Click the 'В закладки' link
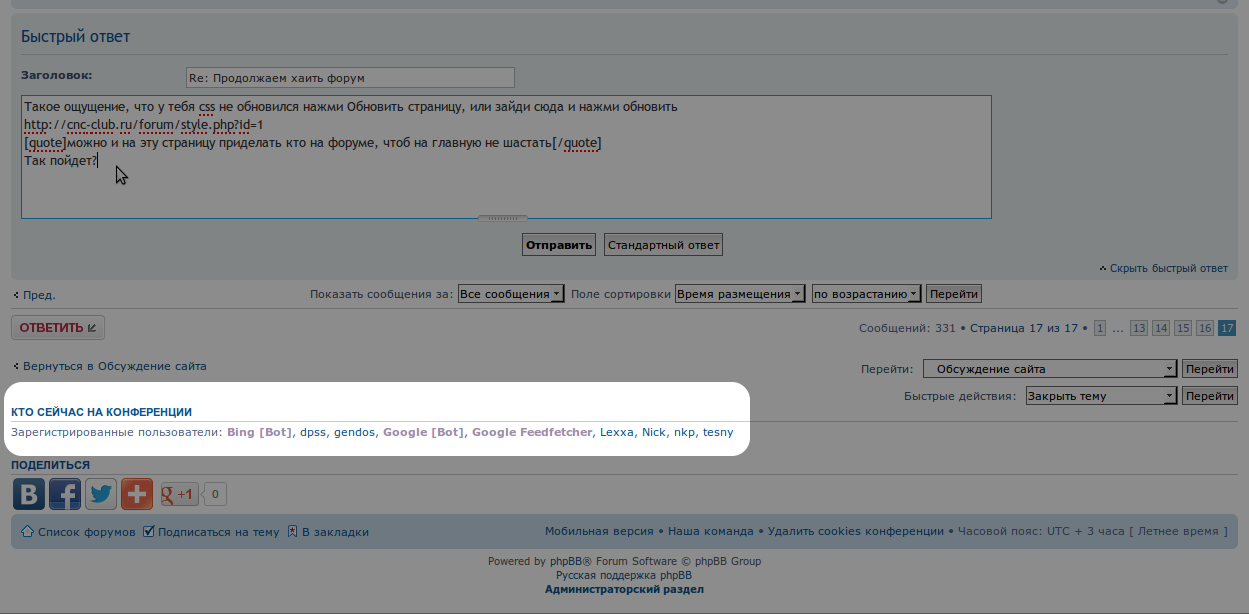Image resolution: width=1249 pixels, height=614 pixels. pyautogui.click(x=335, y=532)
